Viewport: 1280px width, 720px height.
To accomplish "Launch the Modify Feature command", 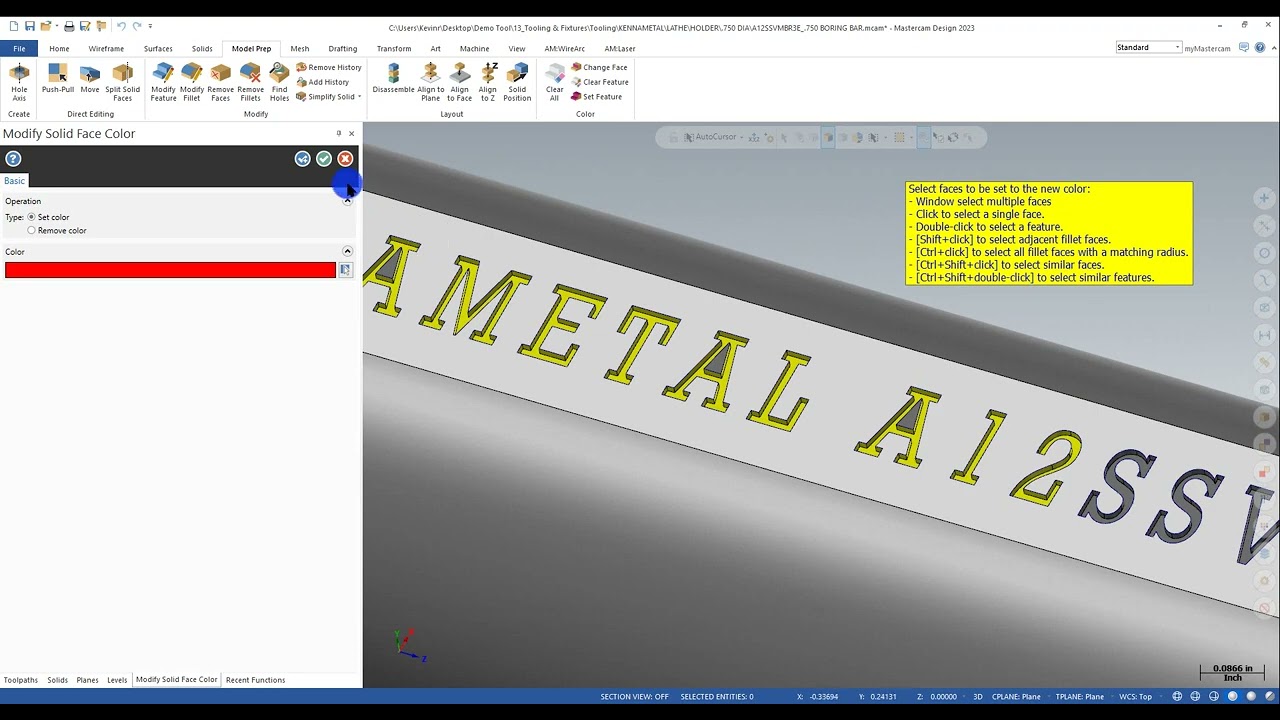I will [x=163, y=82].
